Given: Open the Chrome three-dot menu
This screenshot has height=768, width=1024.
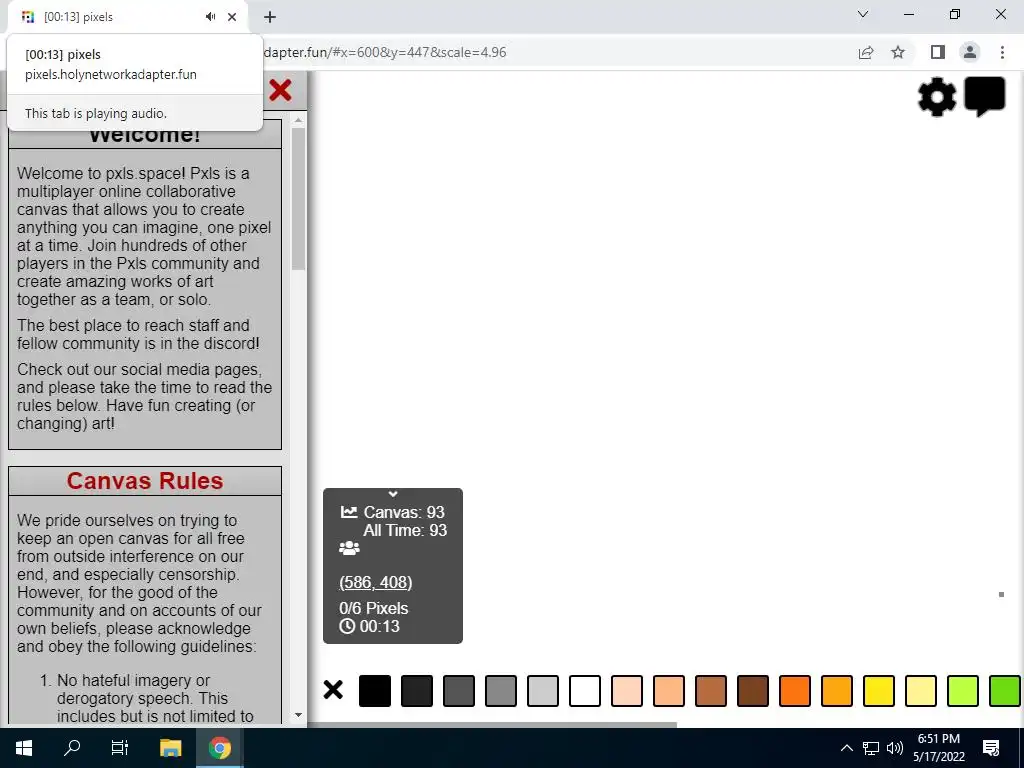Looking at the screenshot, I should tap(1002, 52).
